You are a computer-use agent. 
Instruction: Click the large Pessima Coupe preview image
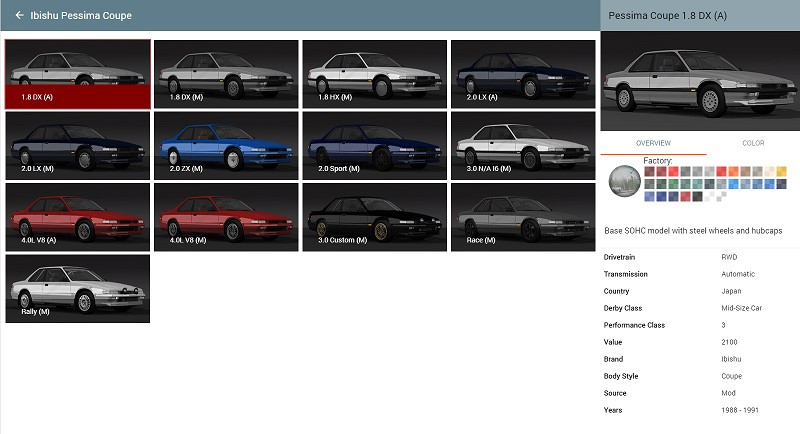click(x=700, y=81)
